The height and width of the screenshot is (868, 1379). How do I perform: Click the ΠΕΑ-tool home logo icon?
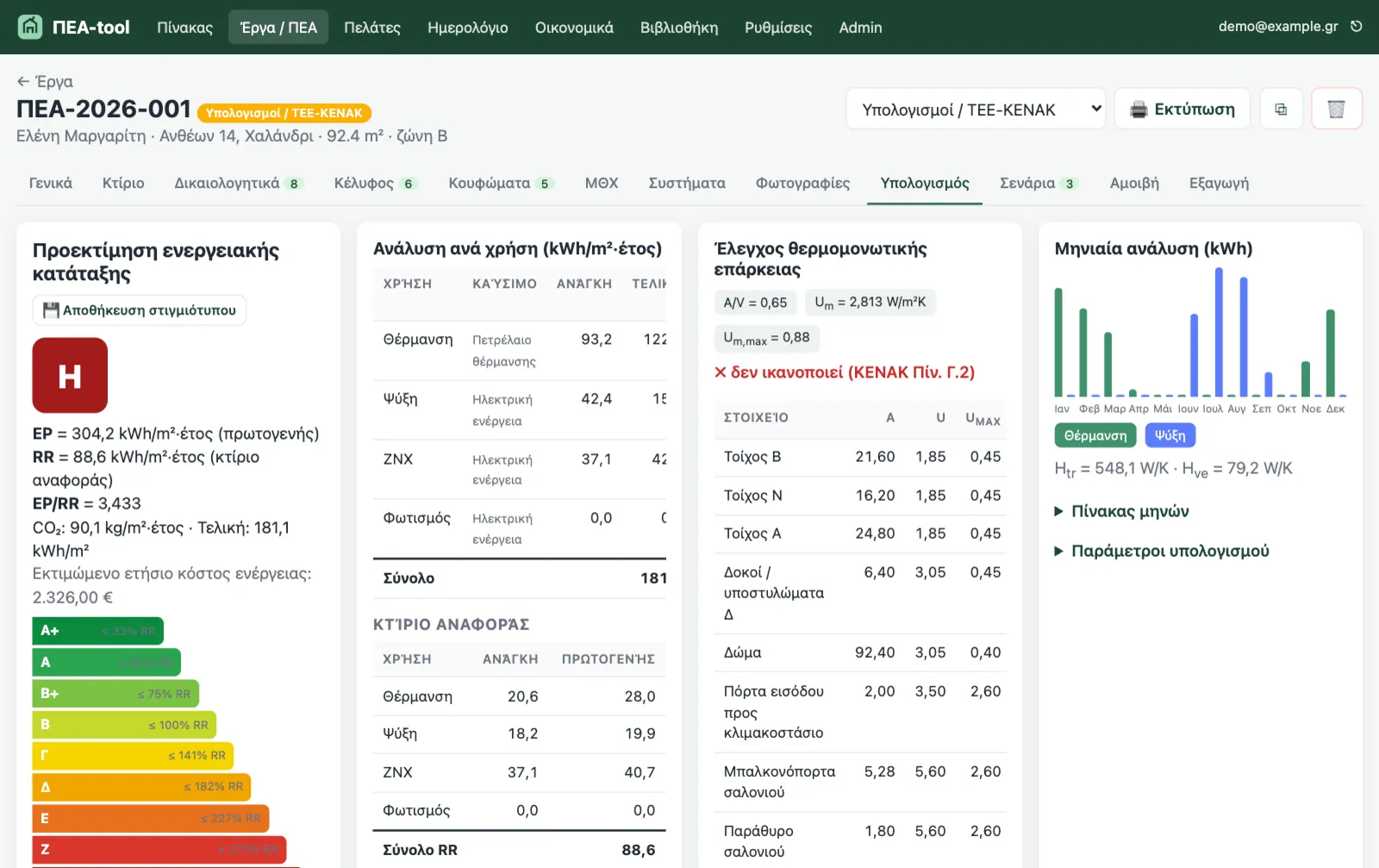[x=30, y=27]
